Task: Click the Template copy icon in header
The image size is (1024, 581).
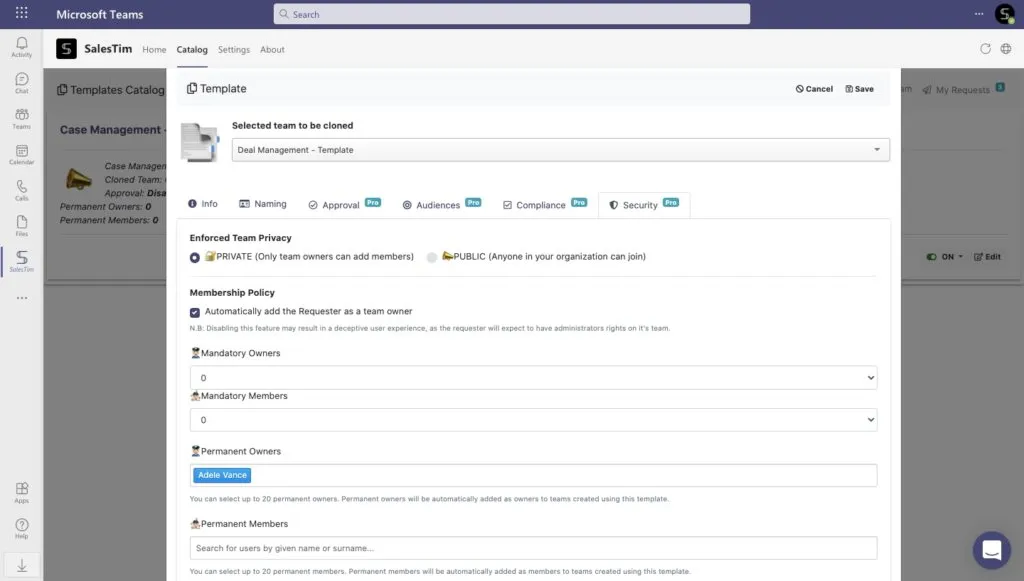Action: [x=191, y=88]
